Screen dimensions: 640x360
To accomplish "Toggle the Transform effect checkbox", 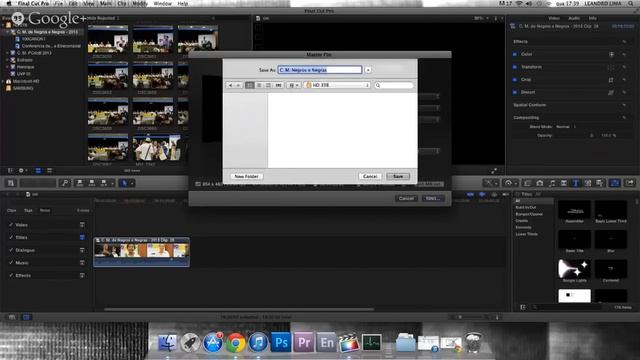I will click(515, 67).
